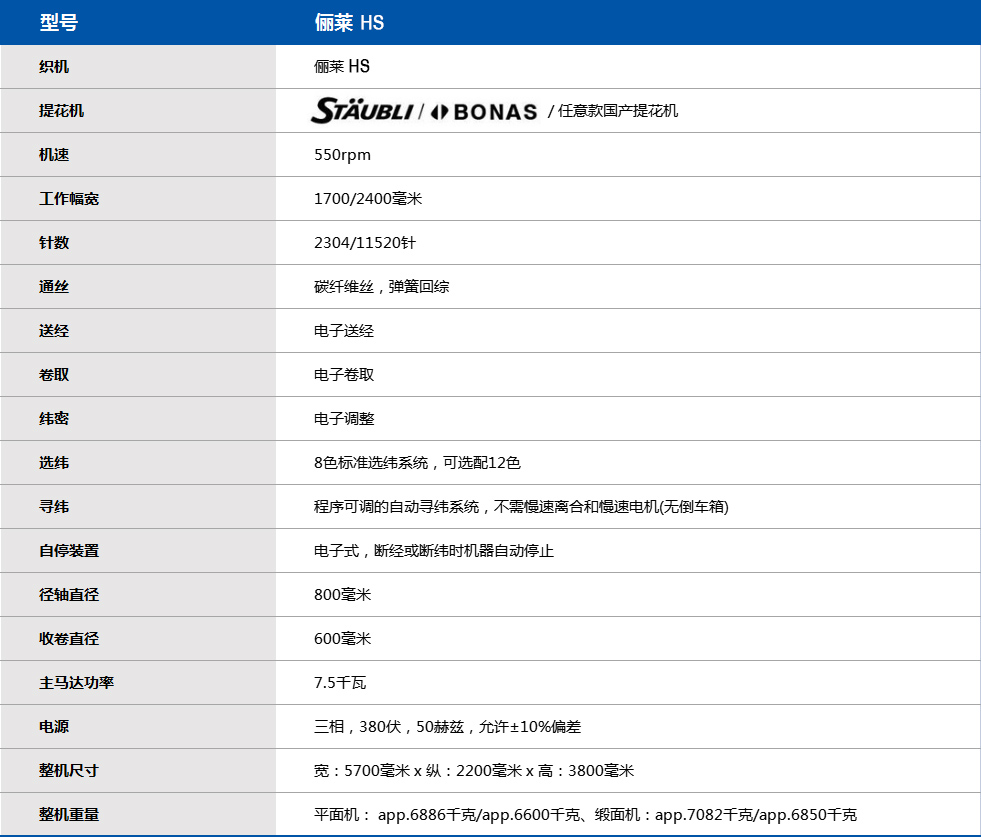Select the value 7.5千瓦
This screenshot has height=837, width=981.
pos(340,683)
